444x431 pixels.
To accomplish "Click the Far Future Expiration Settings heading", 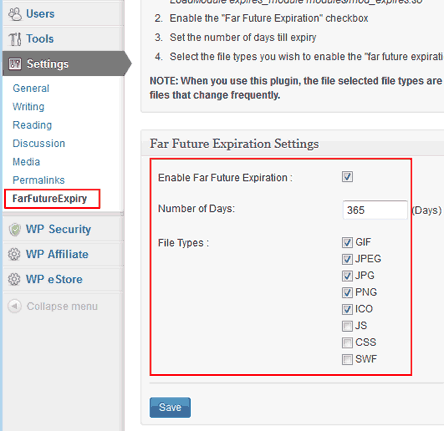I will (234, 144).
